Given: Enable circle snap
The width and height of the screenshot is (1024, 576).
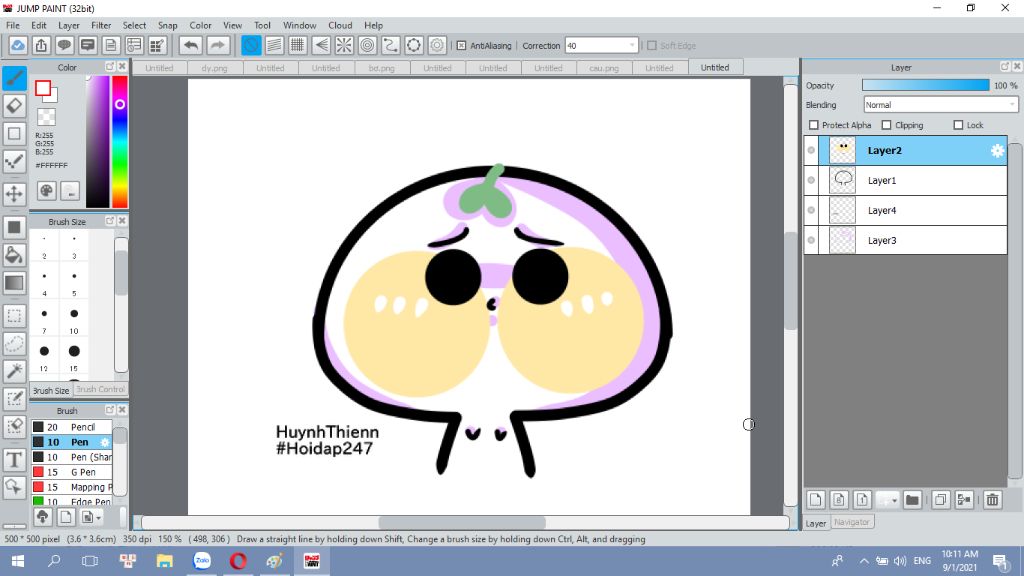Looking at the screenshot, I should pos(368,45).
